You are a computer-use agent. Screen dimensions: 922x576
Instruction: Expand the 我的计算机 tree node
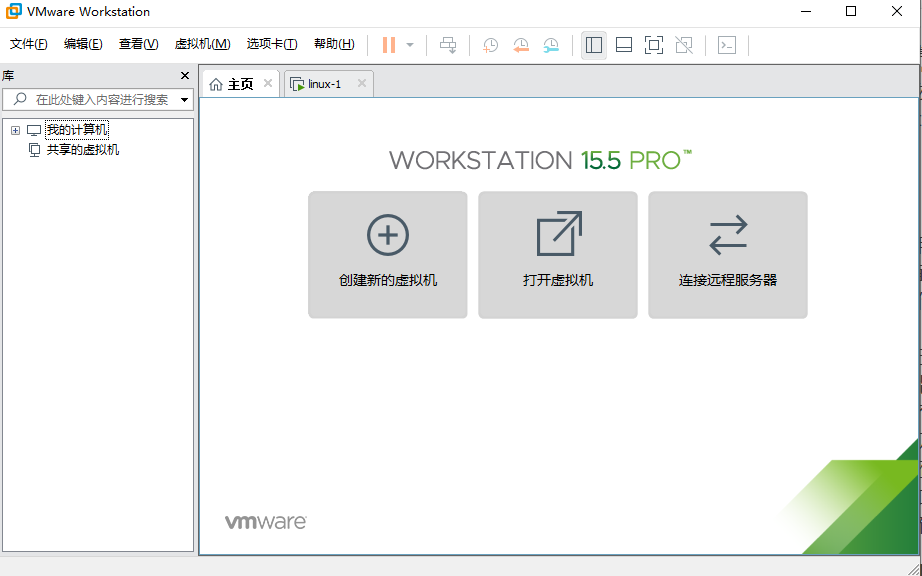(x=15, y=130)
